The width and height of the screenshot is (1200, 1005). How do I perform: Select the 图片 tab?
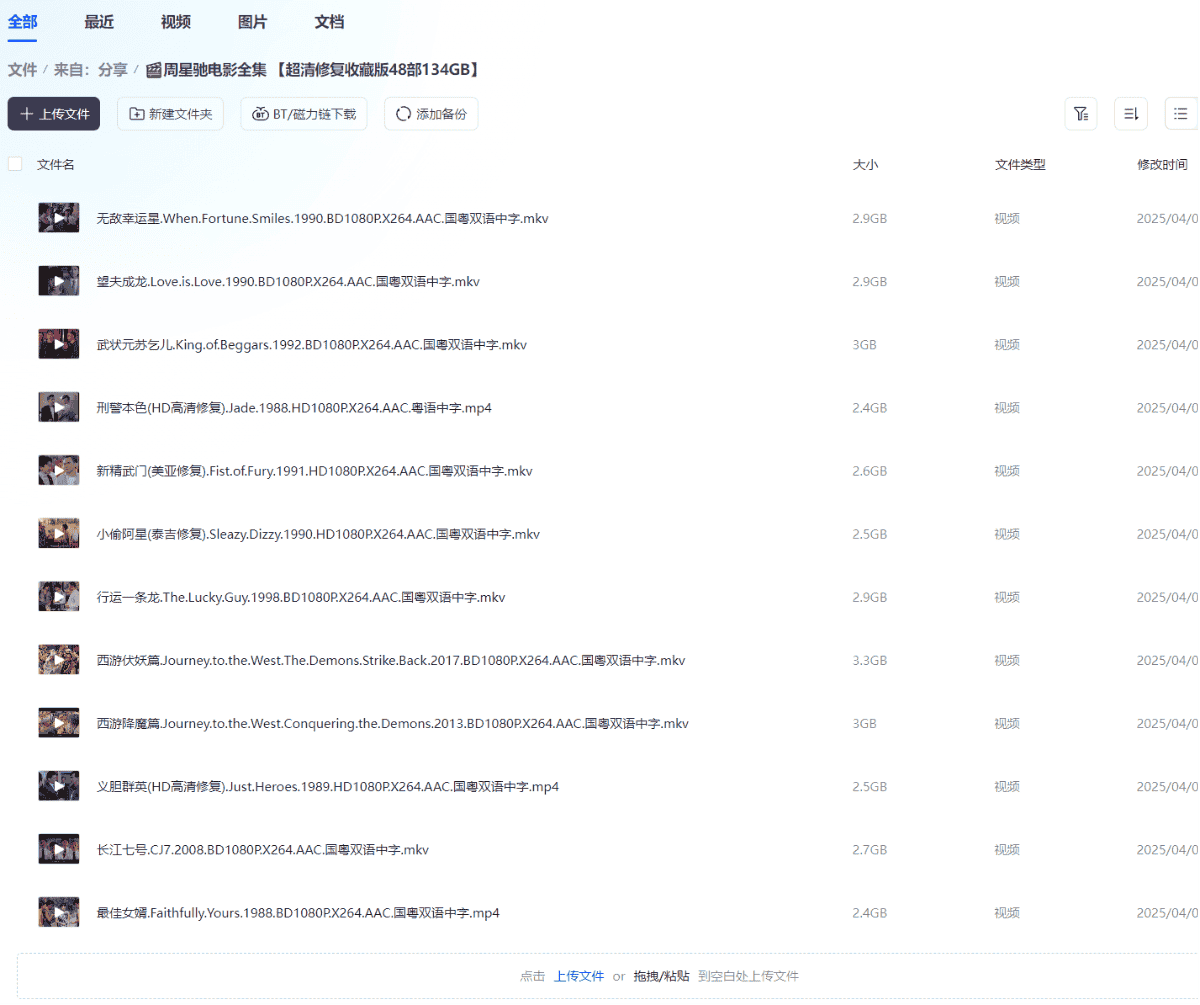252,22
